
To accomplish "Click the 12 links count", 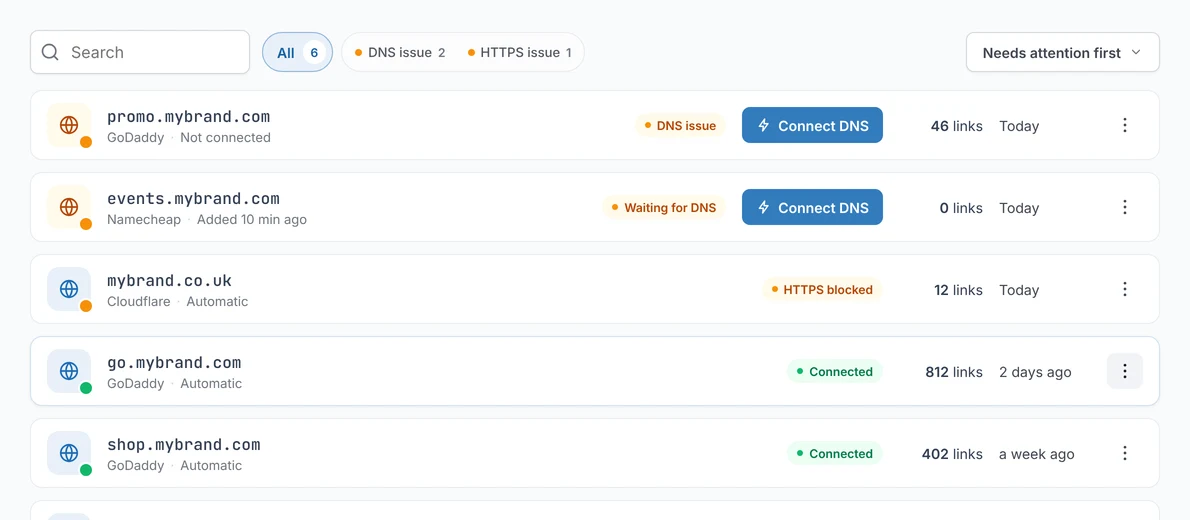I will point(958,290).
